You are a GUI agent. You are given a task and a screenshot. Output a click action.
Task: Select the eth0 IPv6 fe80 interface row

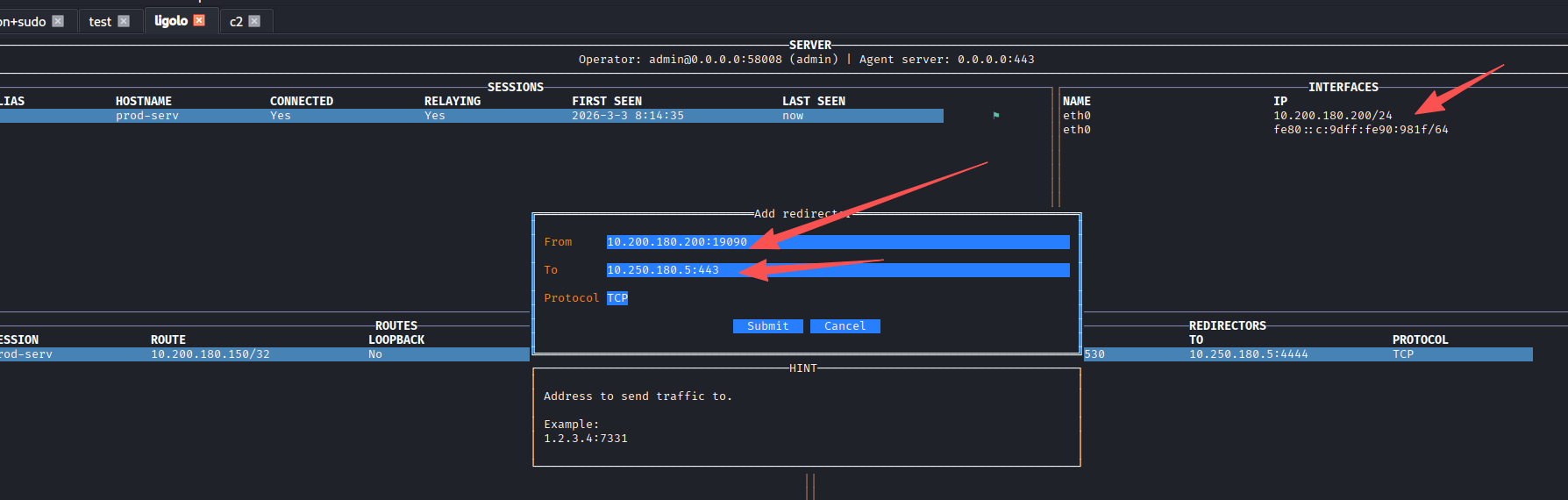tap(1360, 130)
